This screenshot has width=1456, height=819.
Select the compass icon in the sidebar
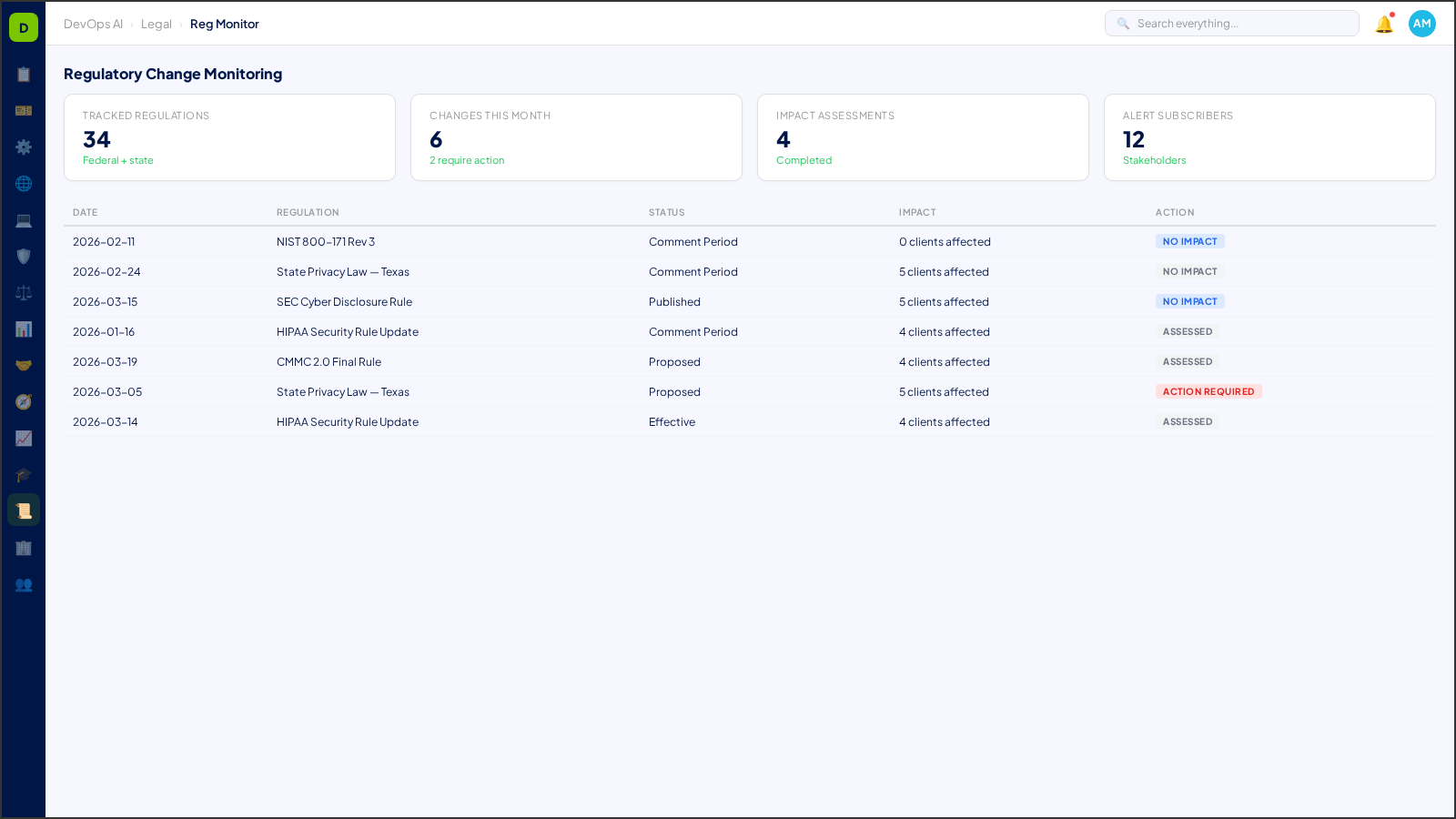point(24,401)
